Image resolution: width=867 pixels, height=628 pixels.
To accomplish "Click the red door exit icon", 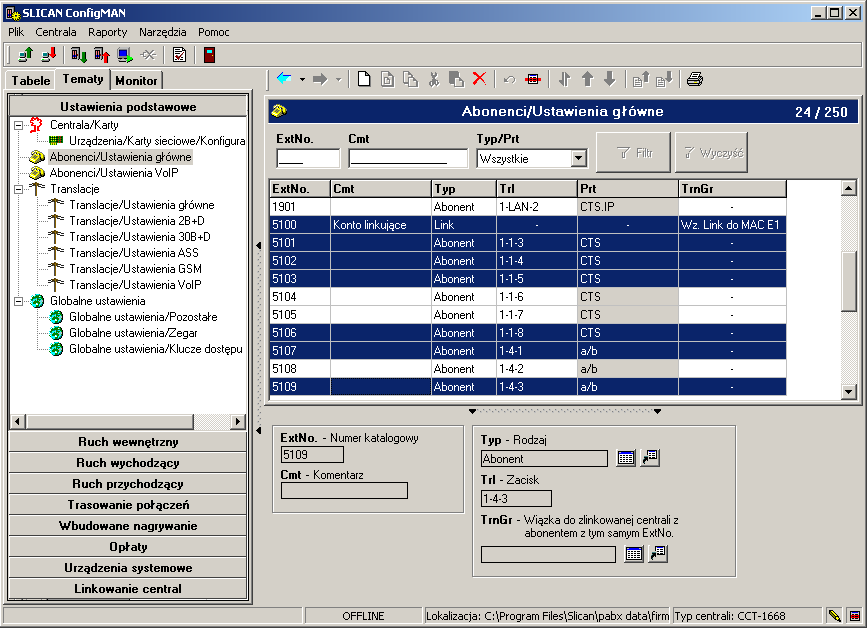I will [210, 55].
